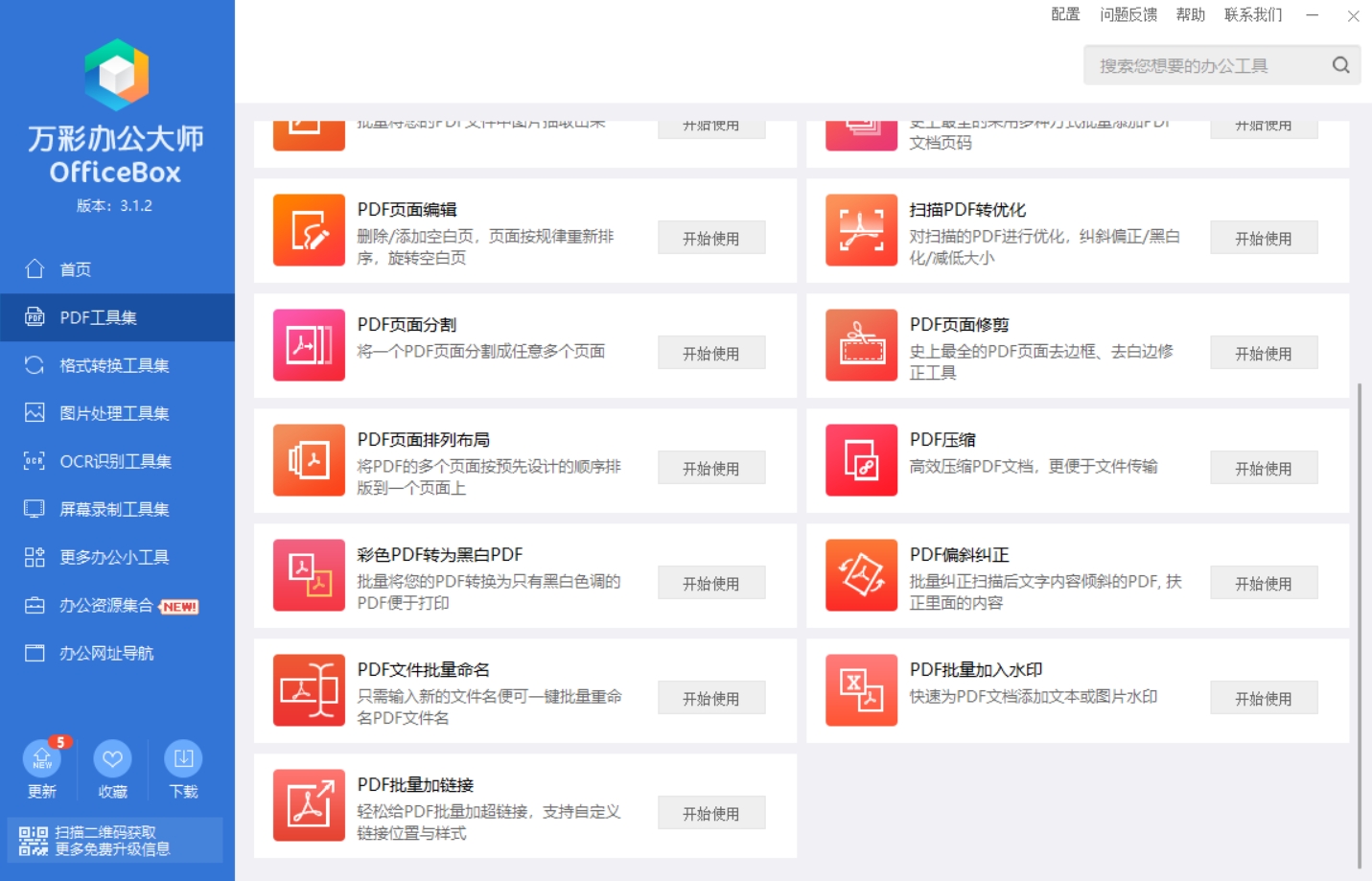1372x881 pixels.
Task: Open the 彩色PDF转为黑白PDF tool icon
Action: pyautogui.click(x=309, y=575)
